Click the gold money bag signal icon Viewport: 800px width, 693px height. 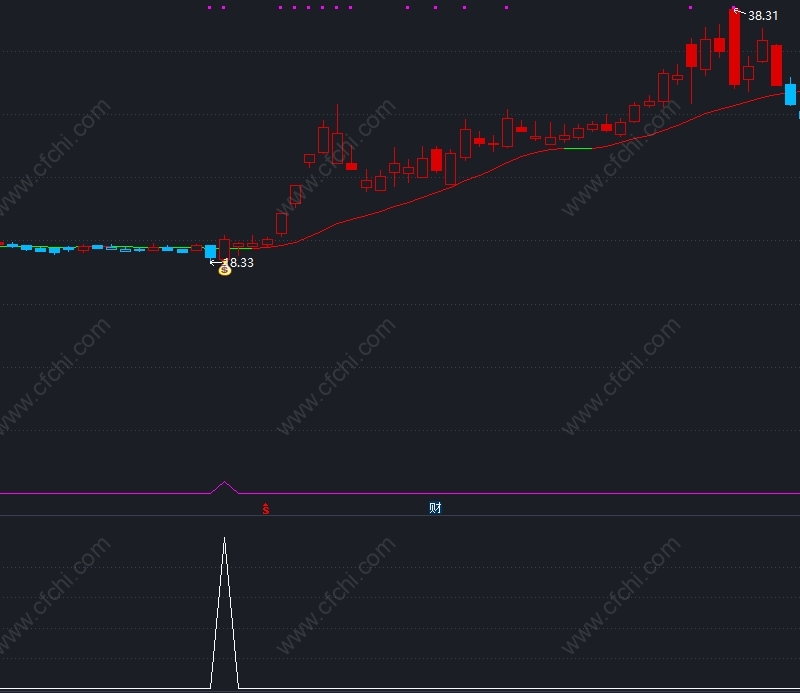(x=224, y=269)
